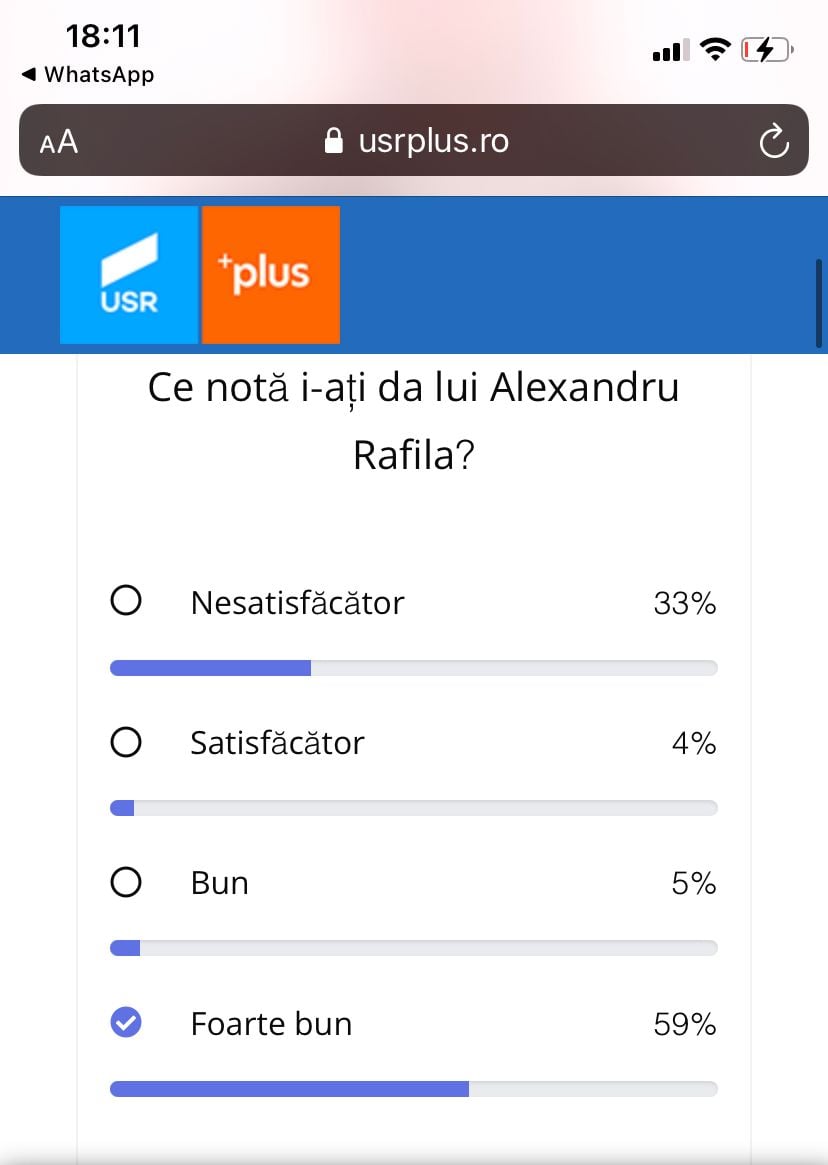The height and width of the screenshot is (1165, 828).
Task: Tap the padlock icon in the address bar
Action: (x=334, y=142)
